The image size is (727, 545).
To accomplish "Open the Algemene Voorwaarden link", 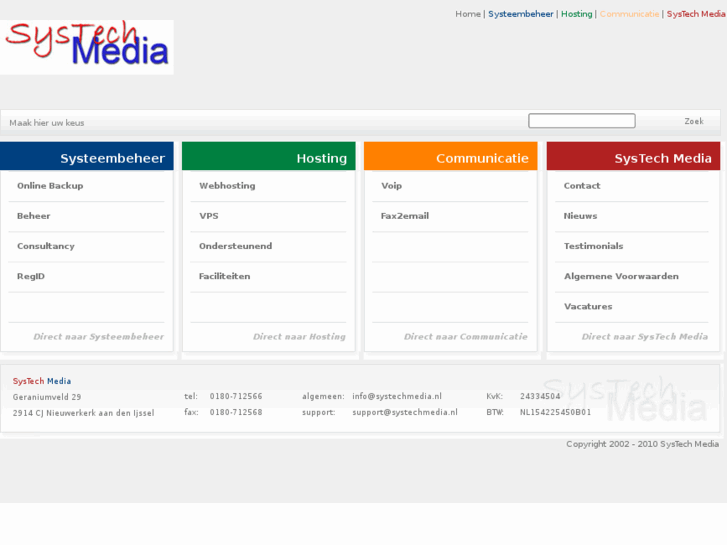I will point(621,276).
